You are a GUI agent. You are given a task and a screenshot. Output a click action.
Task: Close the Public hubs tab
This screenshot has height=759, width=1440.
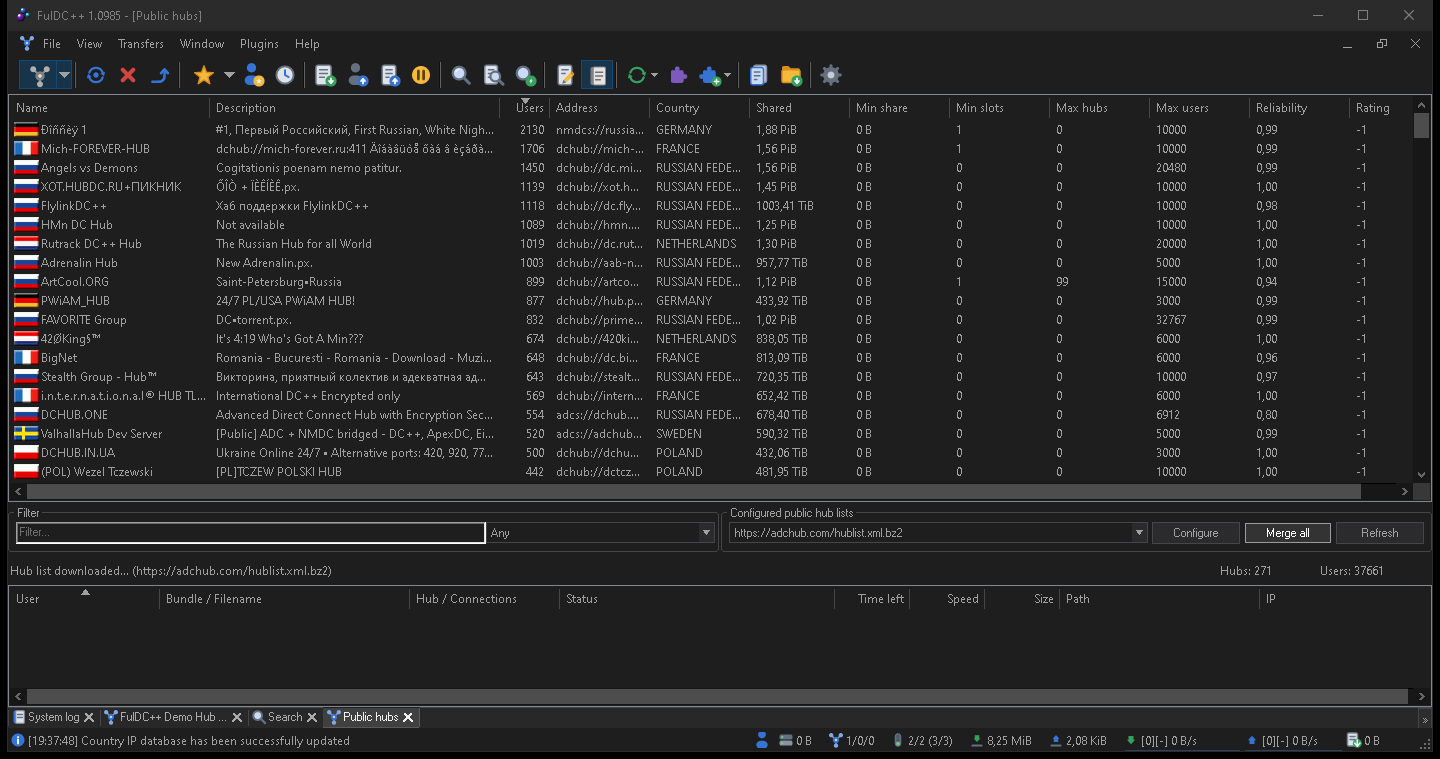(x=408, y=717)
